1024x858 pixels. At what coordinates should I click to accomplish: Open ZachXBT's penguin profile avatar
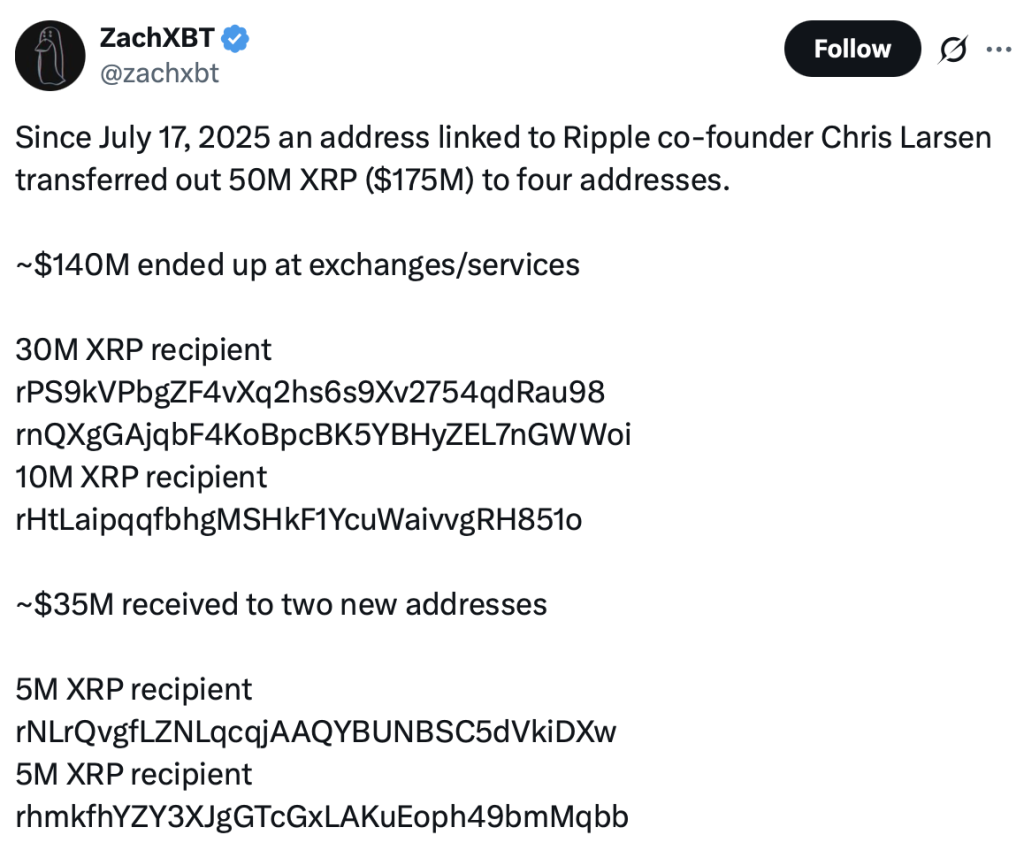(x=50, y=56)
